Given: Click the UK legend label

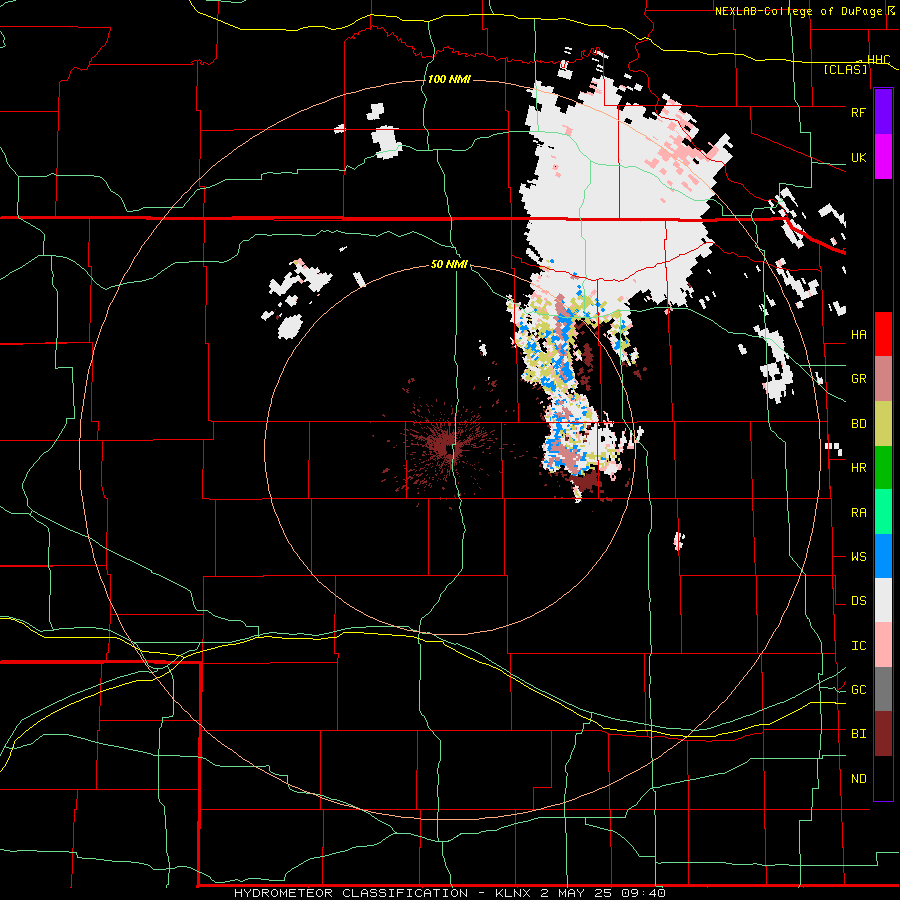Looking at the screenshot, I should (858, 157).
